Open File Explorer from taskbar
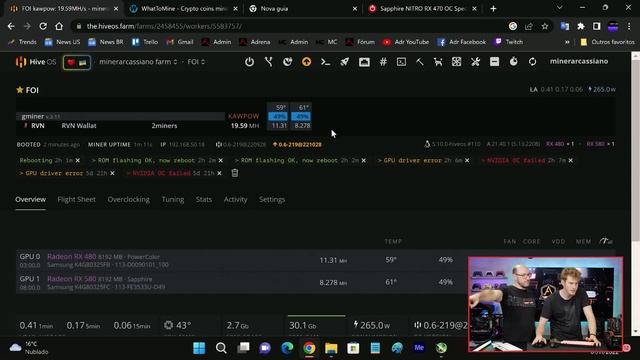Image resolution: width=640 pixels, height=360 pixels. (331, 348)
